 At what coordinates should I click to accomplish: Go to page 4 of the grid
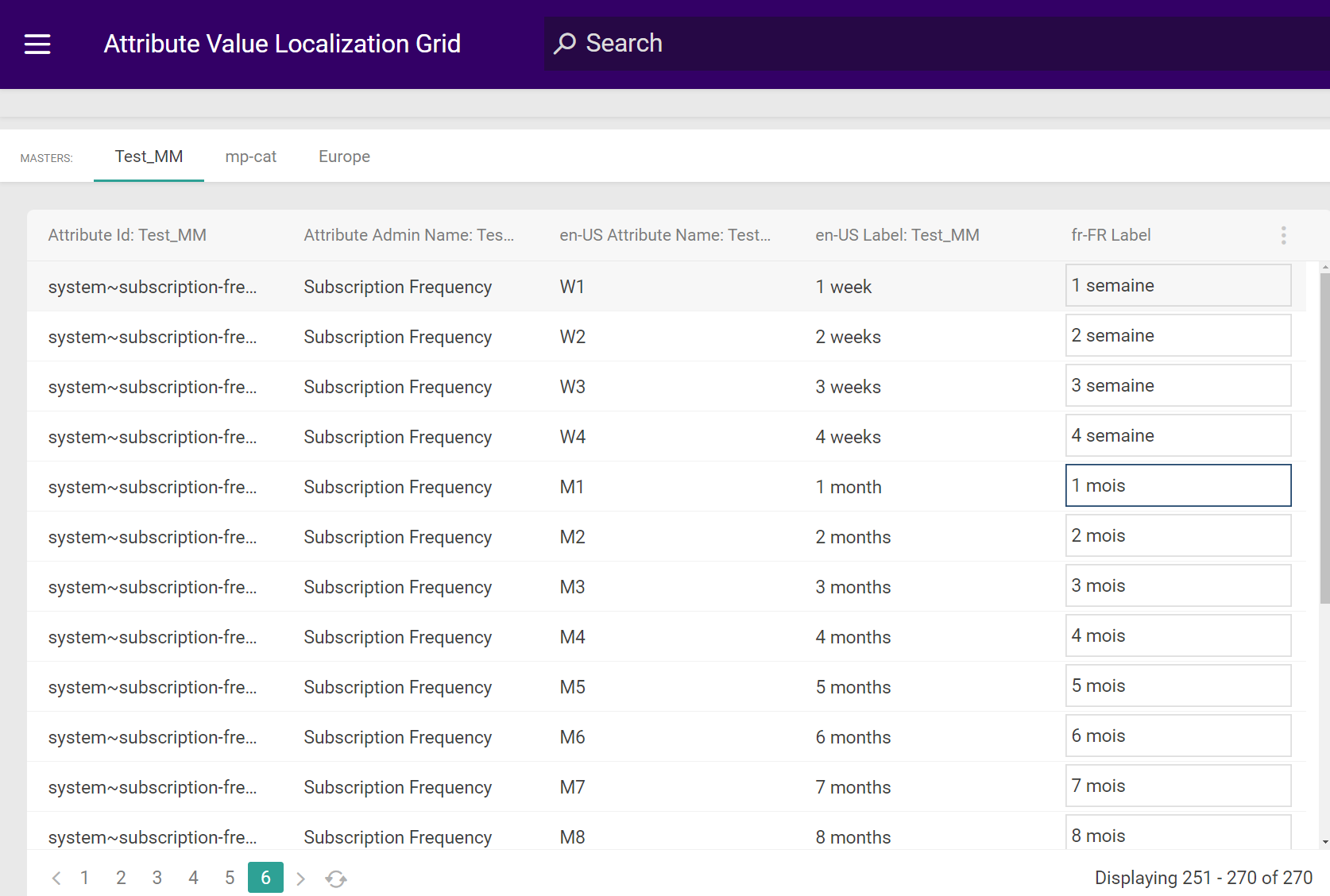[193, 878]
